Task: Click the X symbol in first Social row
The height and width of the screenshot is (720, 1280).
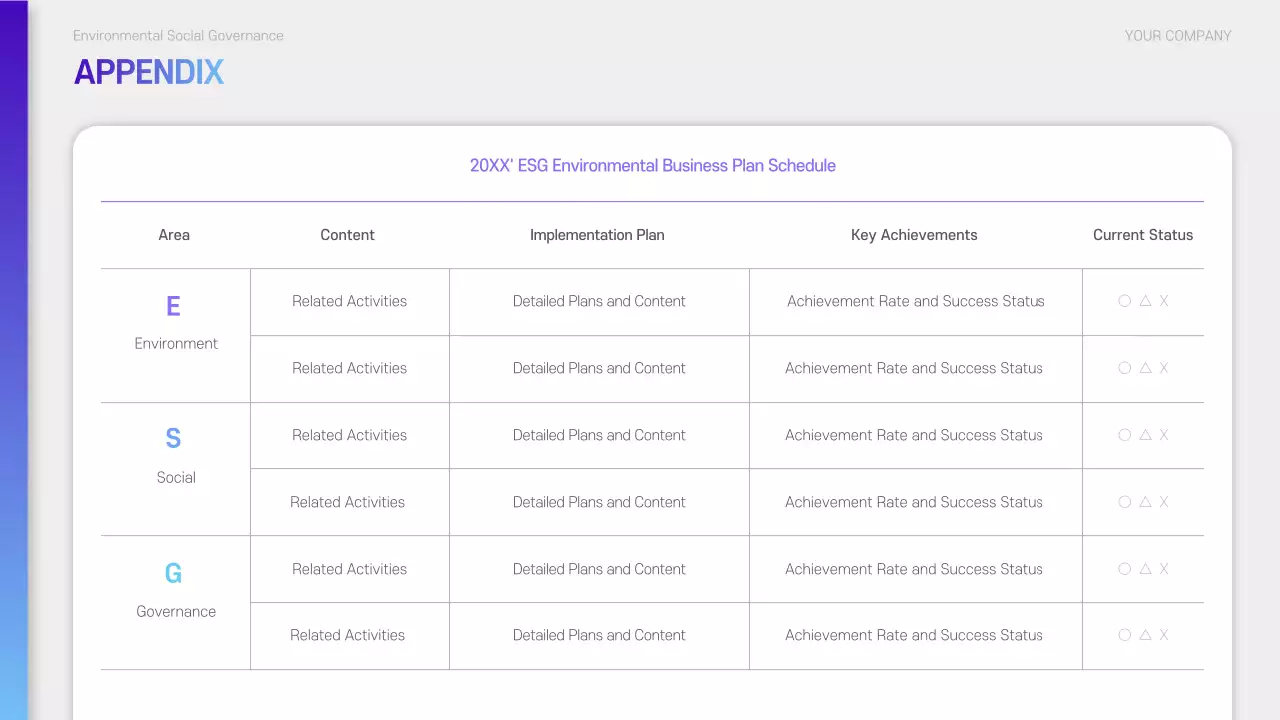Action: pos(1164,435)
